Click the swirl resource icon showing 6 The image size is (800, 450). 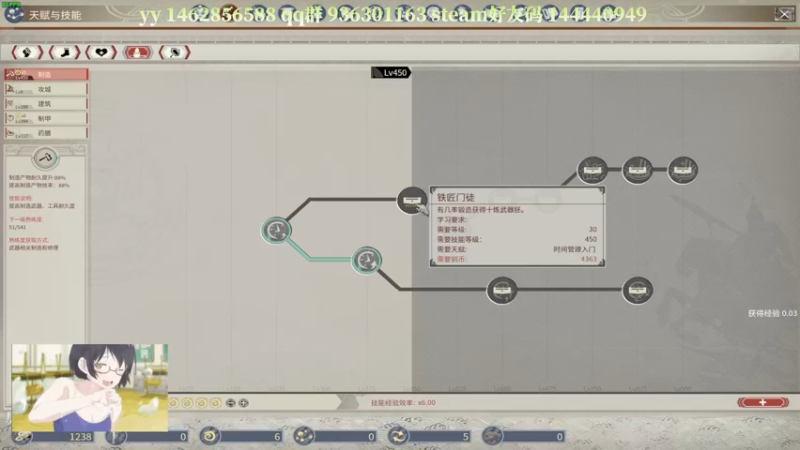click(x=209, y=436)
